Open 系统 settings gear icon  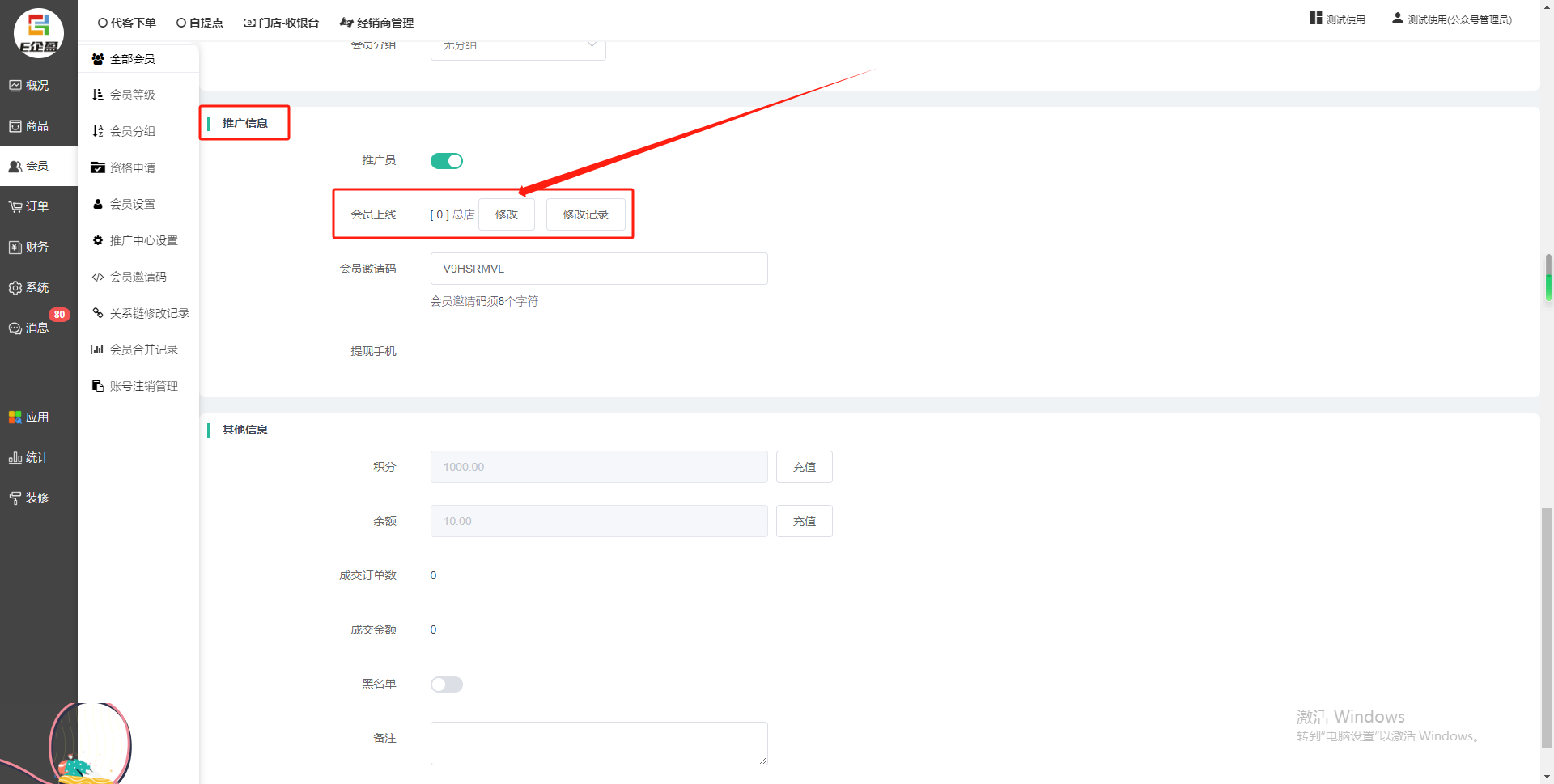pos(15,288)
